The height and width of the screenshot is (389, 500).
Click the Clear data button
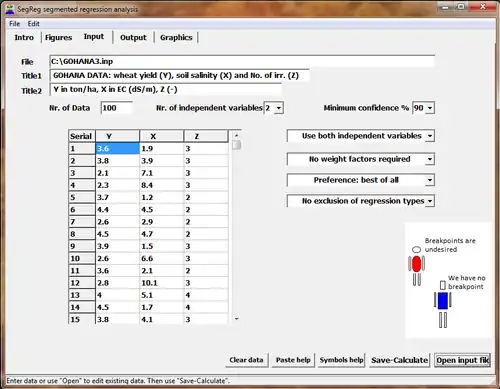(246, 360)
